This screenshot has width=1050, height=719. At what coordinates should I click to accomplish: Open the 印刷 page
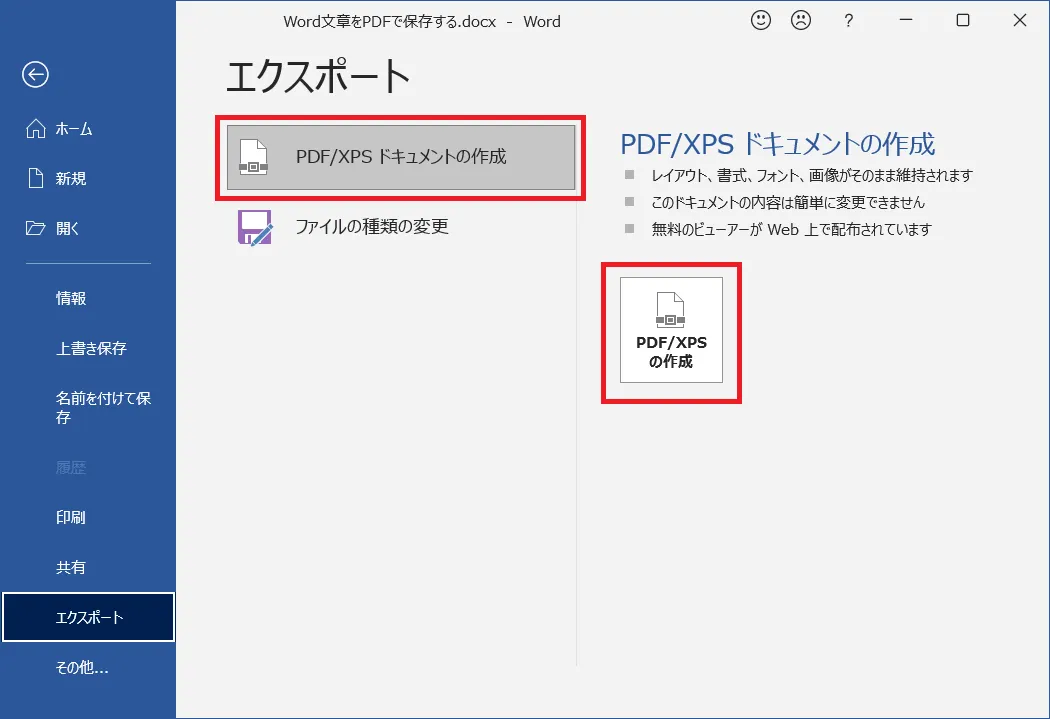tap(88, 517)
